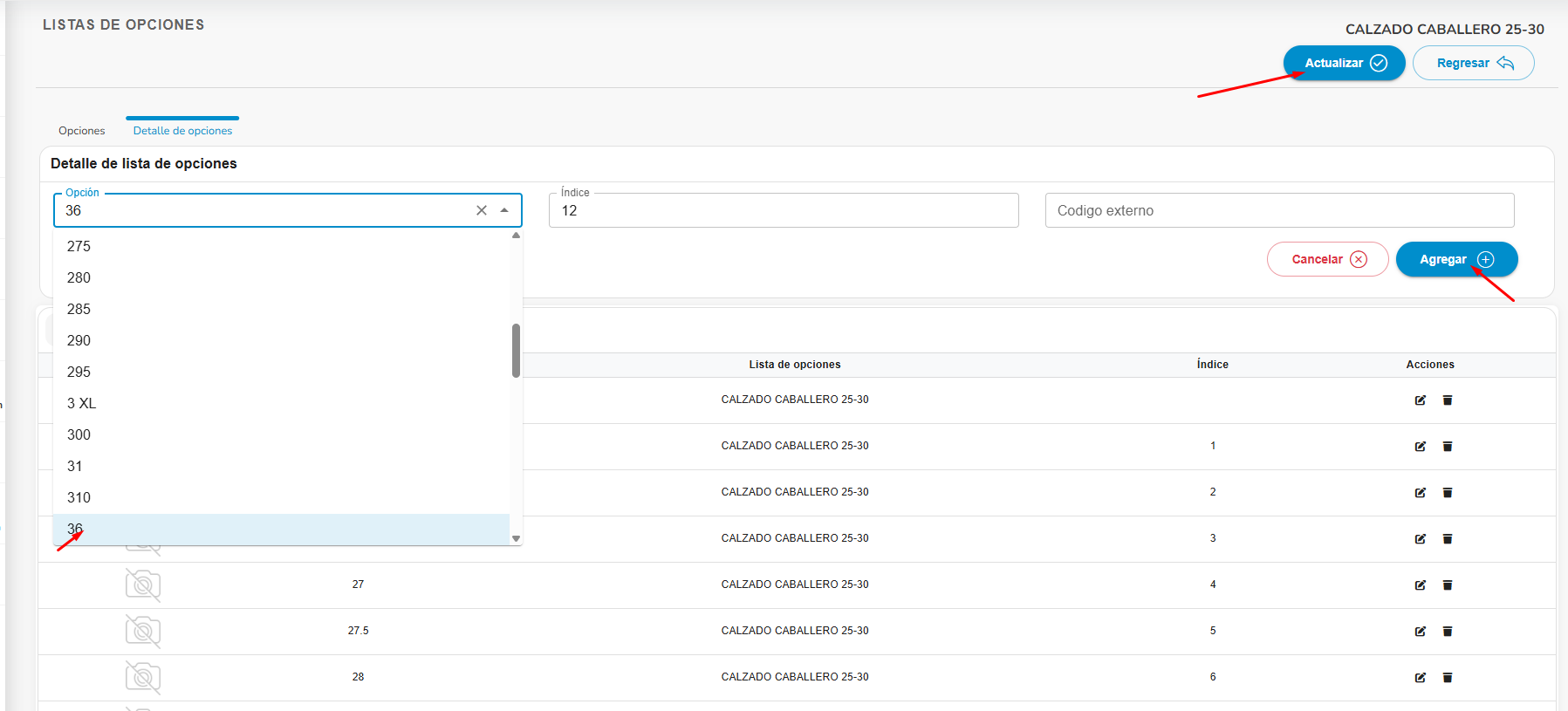1568x711 pixels.
Task: Click the Acciones column header
Action: [x=1430, y=365]
